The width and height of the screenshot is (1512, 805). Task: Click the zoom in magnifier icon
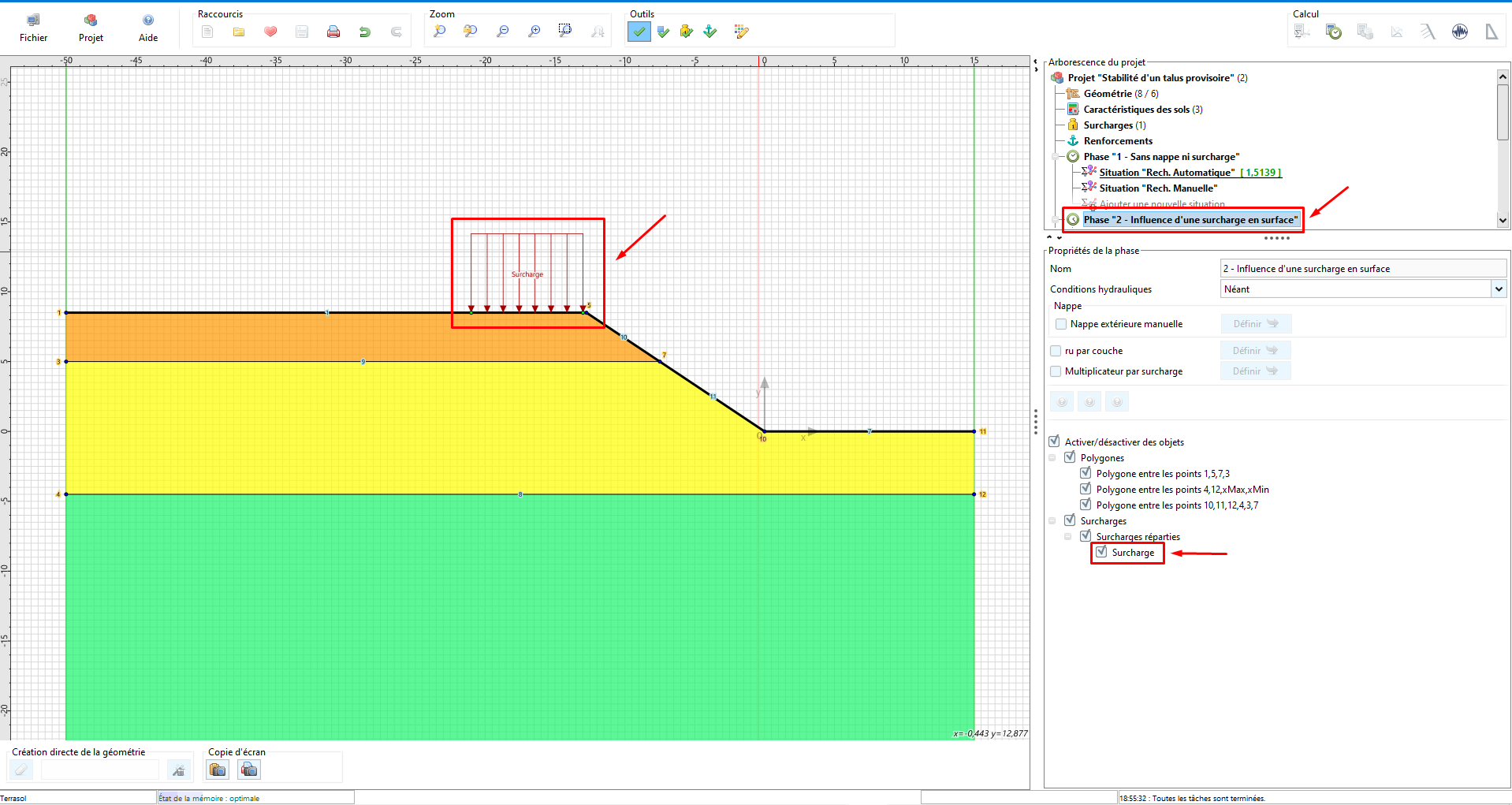534,32
